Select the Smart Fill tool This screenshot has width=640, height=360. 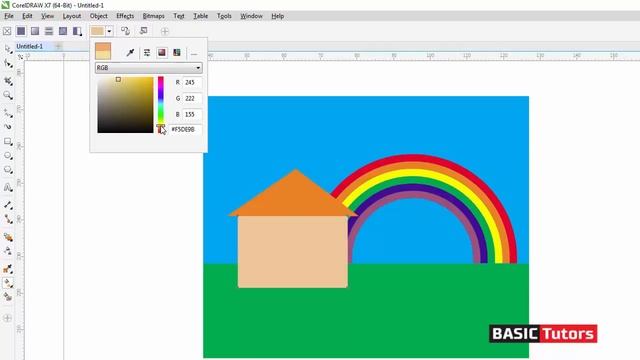[8, 298]
